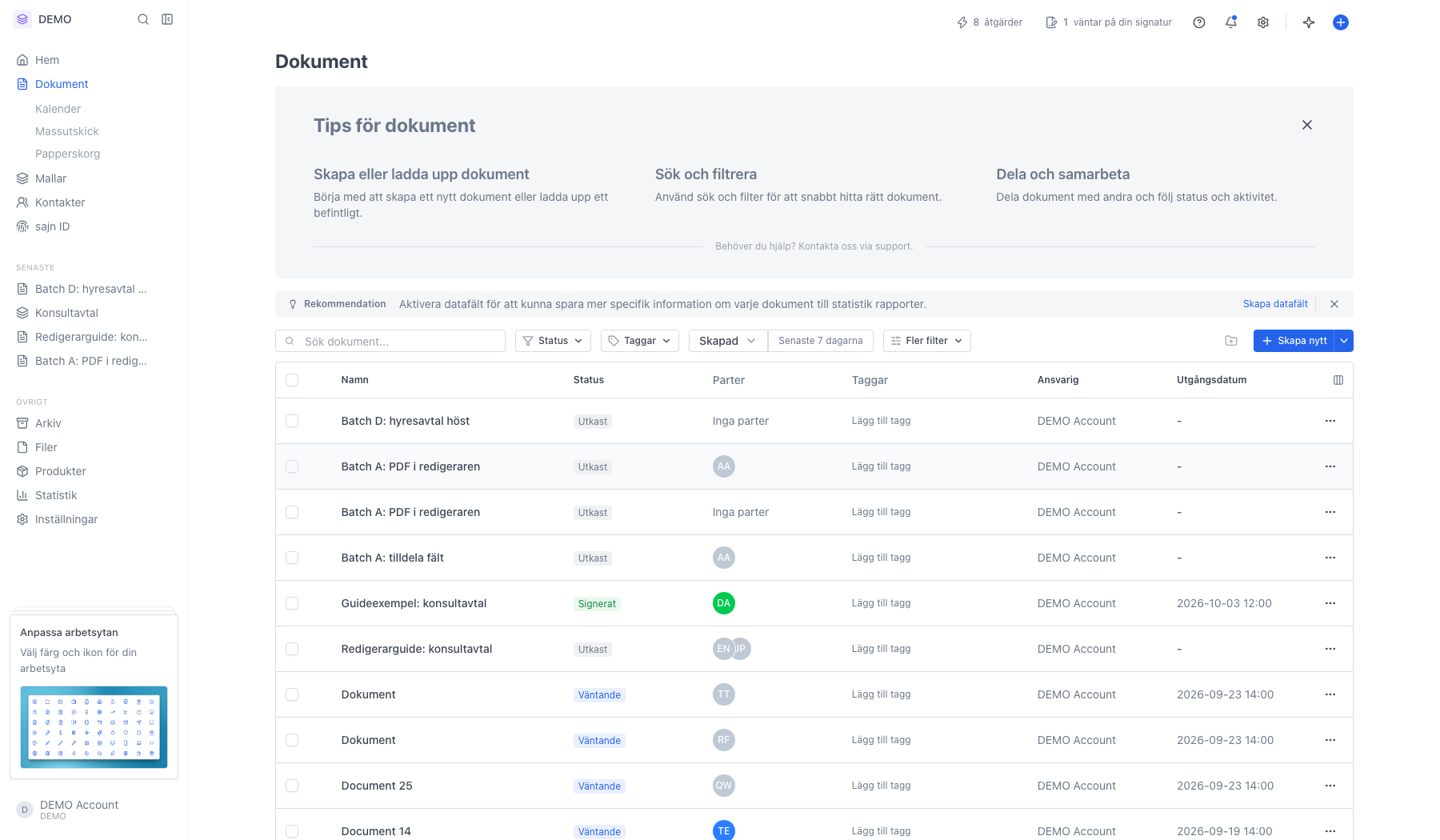Expand the Status filter dropdown

pyautogui.click(x=553, y=341)
